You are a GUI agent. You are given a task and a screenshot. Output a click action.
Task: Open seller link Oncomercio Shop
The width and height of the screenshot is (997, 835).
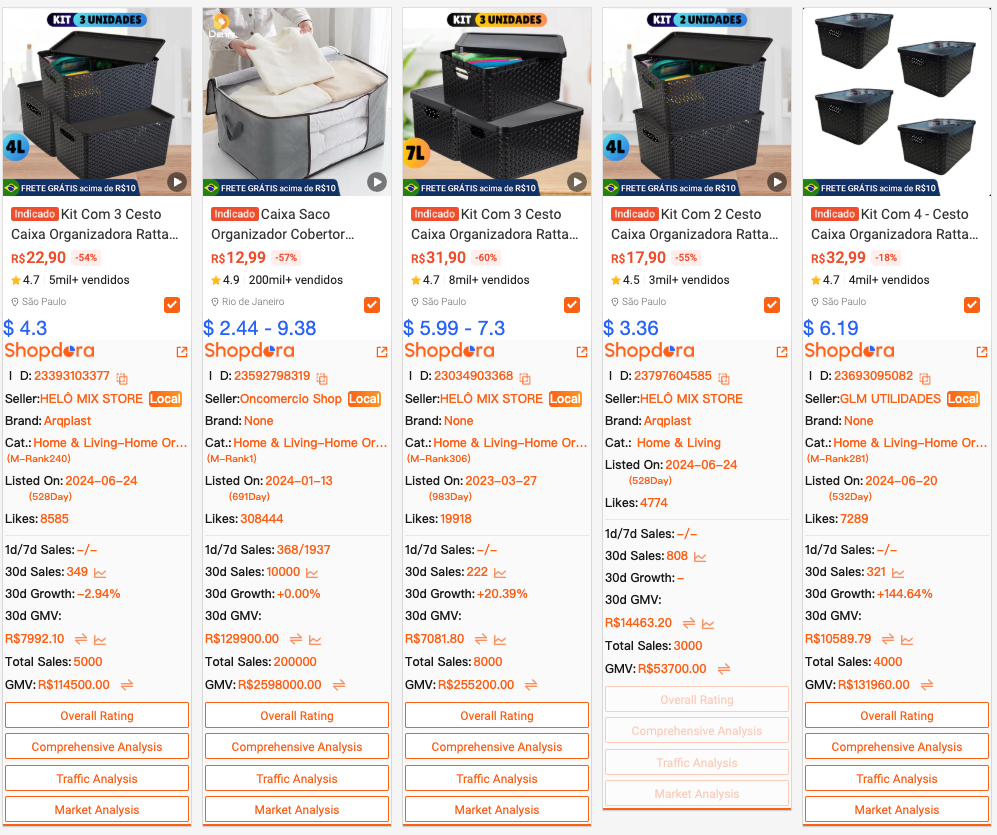(x=291, y=399)
